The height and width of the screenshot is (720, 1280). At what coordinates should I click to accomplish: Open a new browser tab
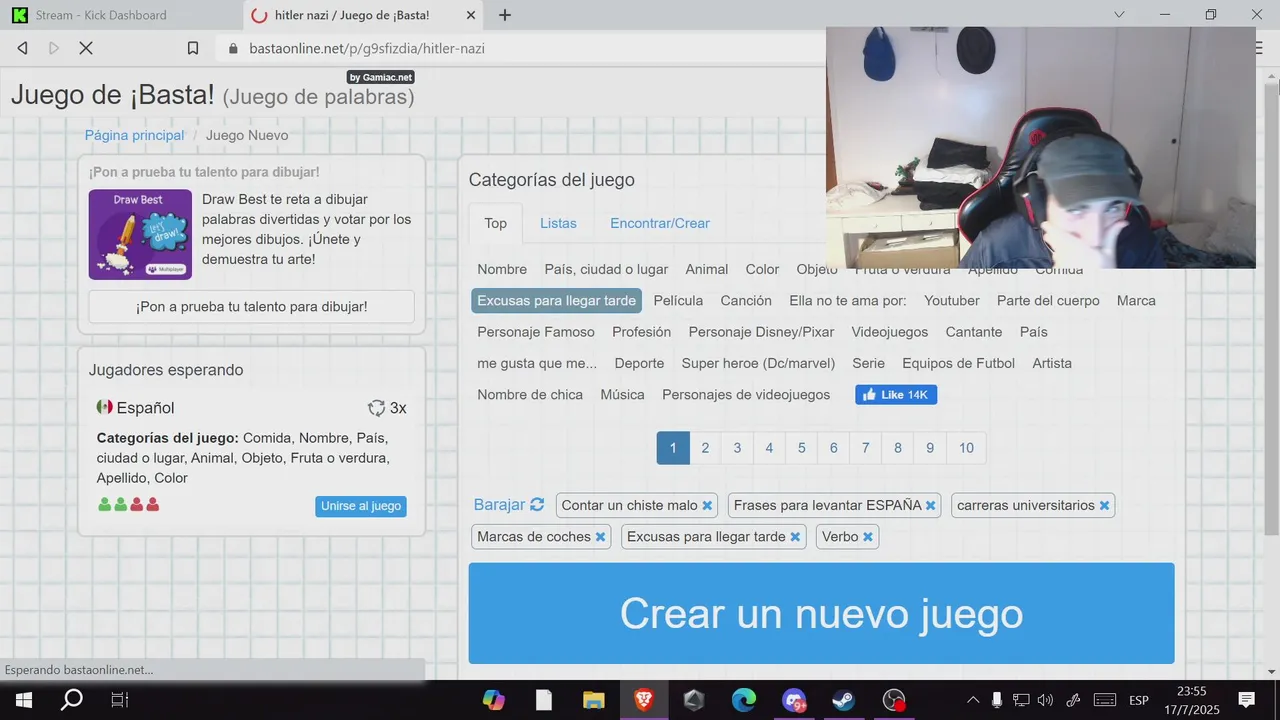[x=505, y=15]
